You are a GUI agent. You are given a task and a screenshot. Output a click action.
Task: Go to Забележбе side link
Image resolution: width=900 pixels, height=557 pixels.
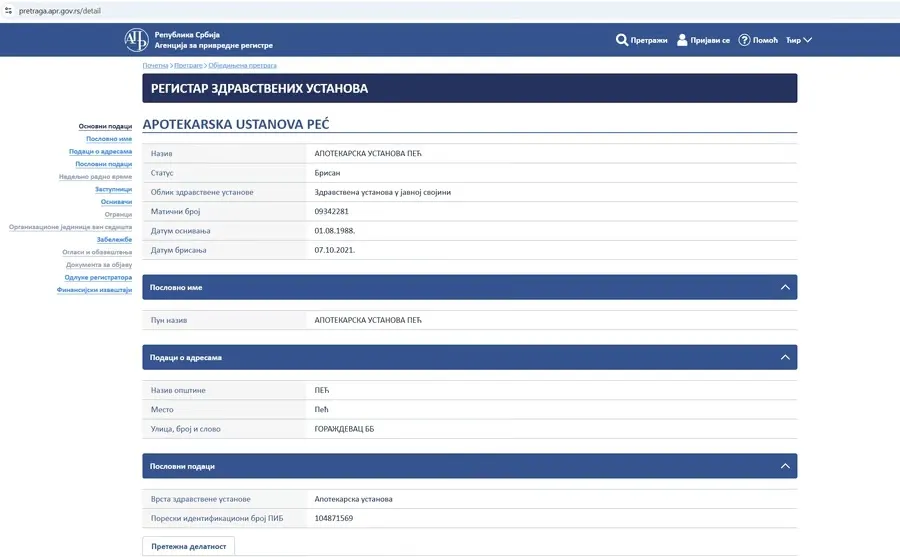click(x=114, y=239)
